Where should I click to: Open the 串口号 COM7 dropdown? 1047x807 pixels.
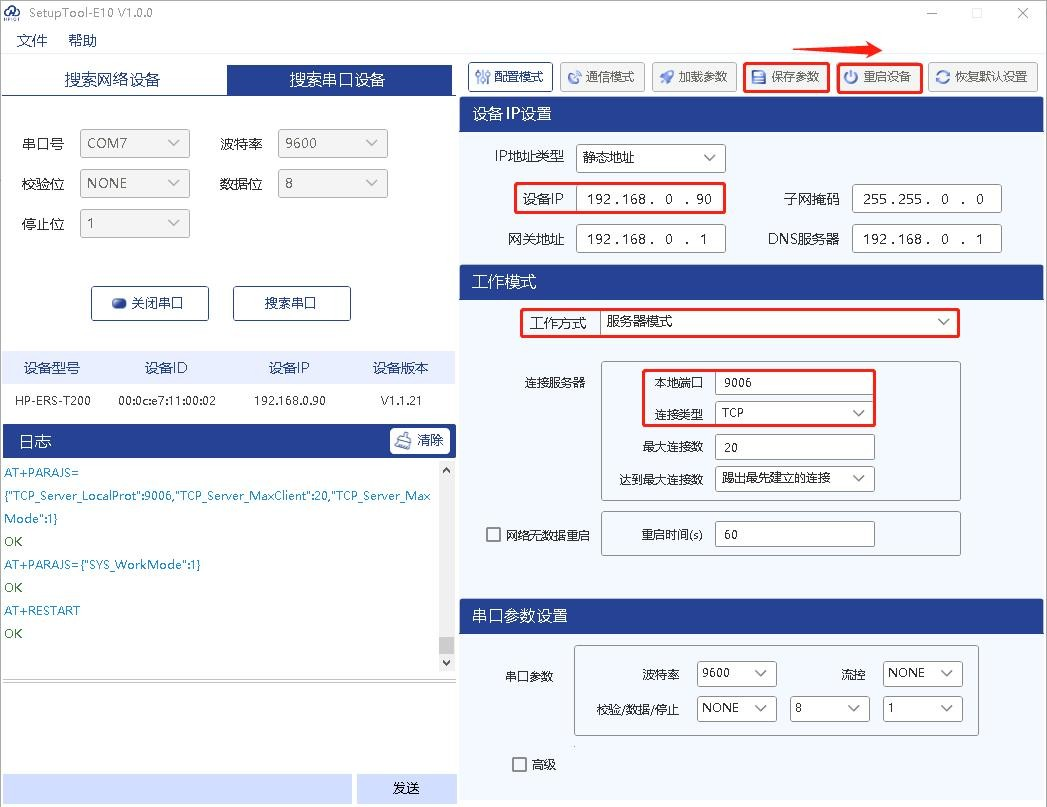[x=134, y=144]
